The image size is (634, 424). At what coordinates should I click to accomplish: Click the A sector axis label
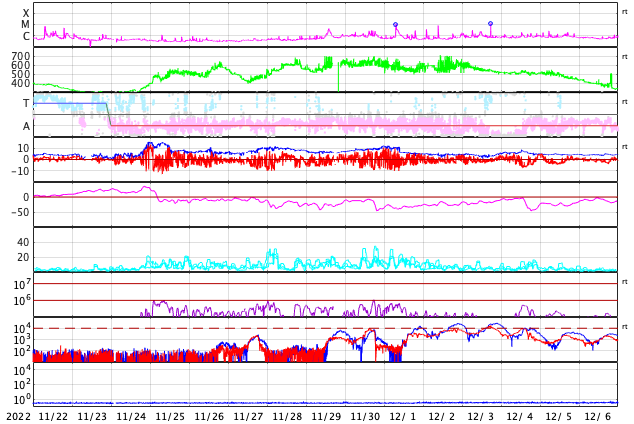26,127
